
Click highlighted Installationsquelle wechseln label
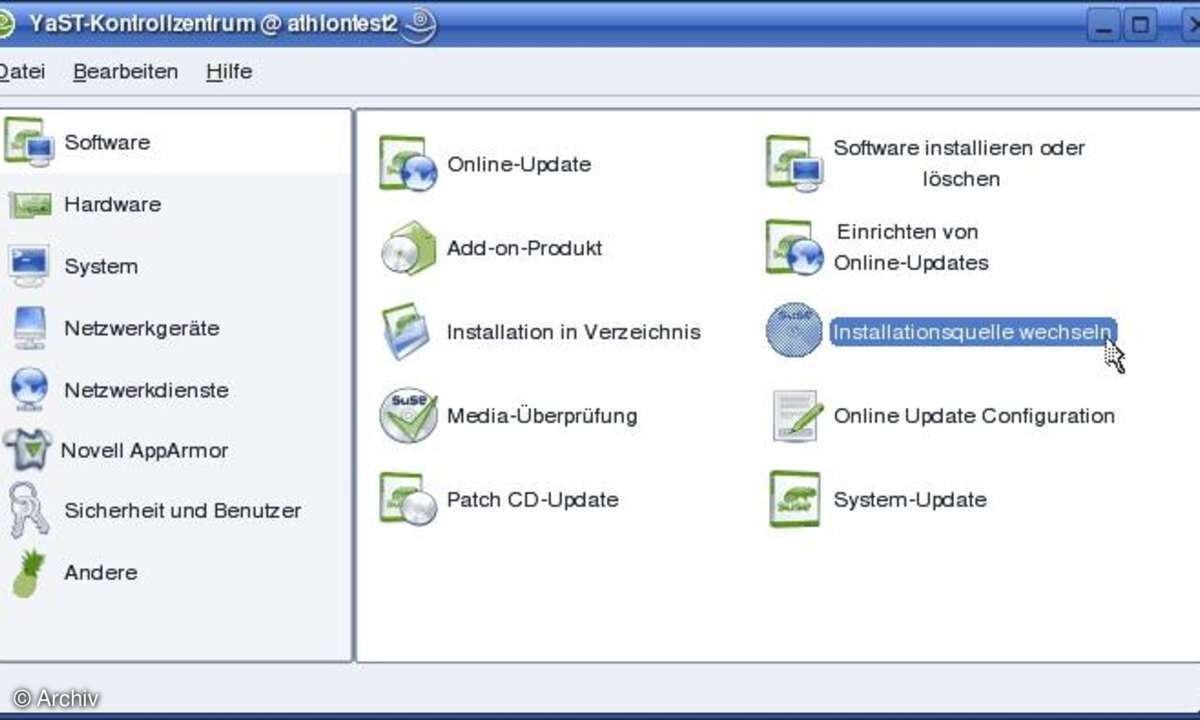pos(971,332)
